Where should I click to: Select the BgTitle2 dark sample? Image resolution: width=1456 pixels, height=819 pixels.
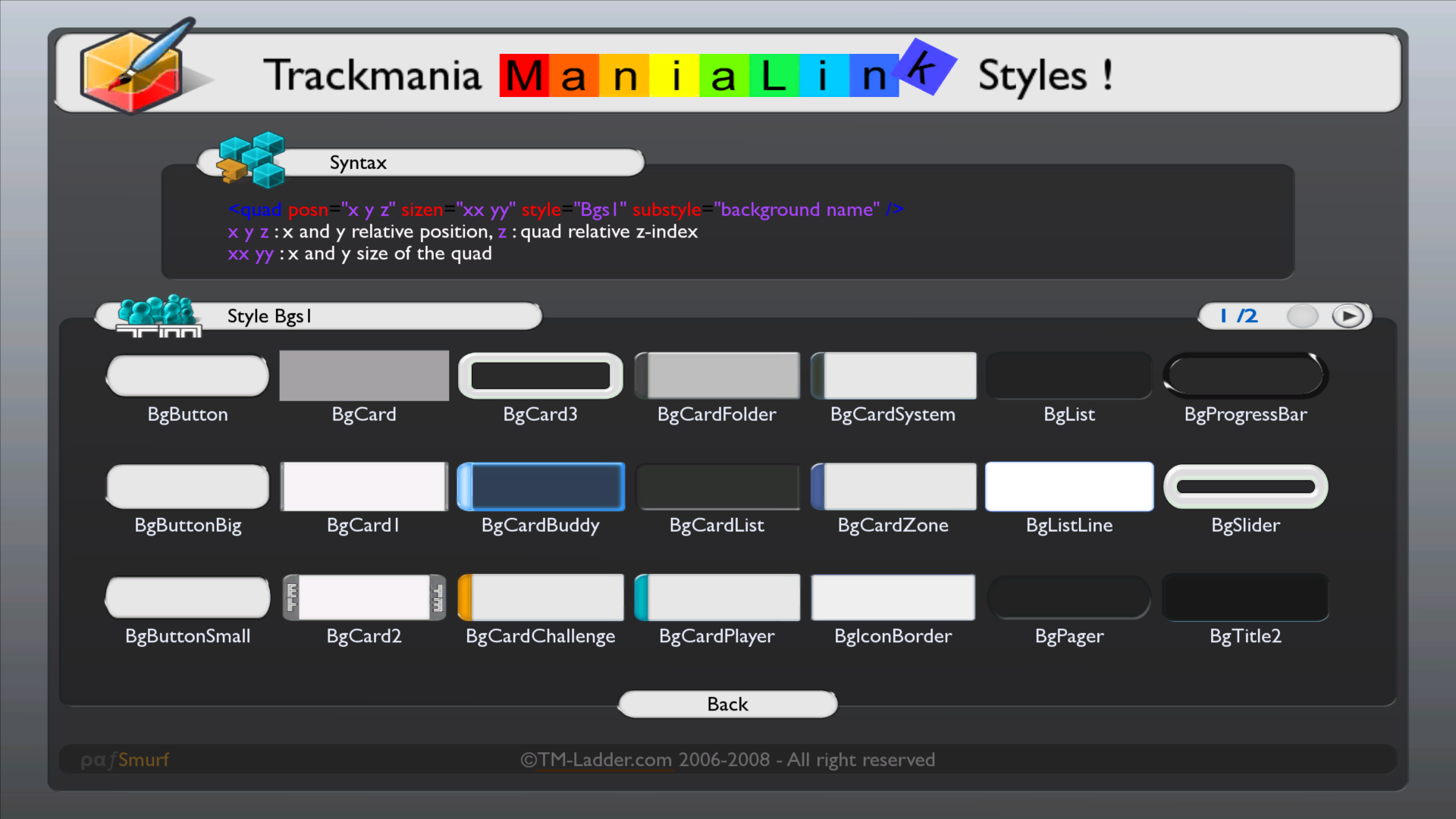(1246, 598)
